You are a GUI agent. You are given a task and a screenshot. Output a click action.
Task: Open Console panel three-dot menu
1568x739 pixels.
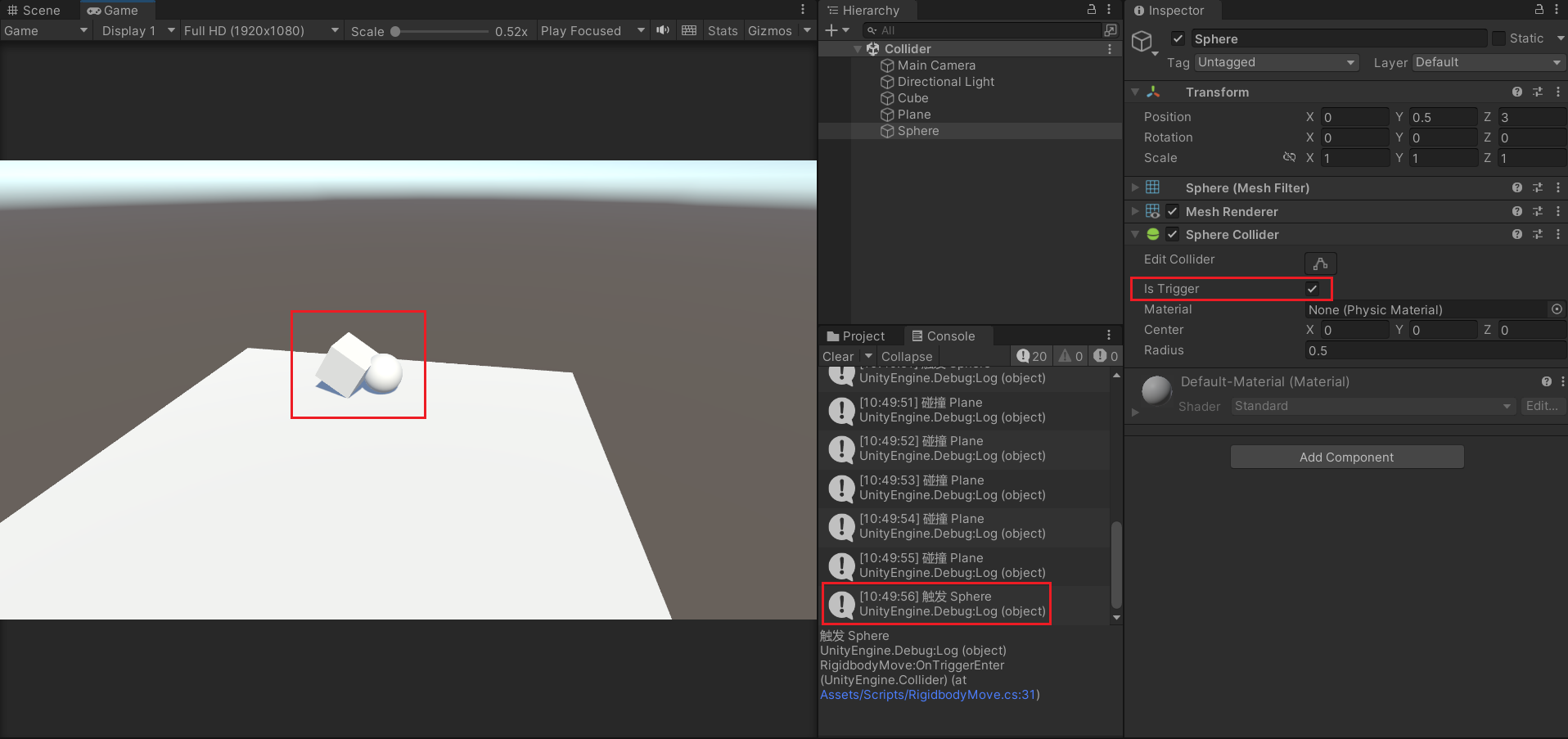click(1109, 335)
